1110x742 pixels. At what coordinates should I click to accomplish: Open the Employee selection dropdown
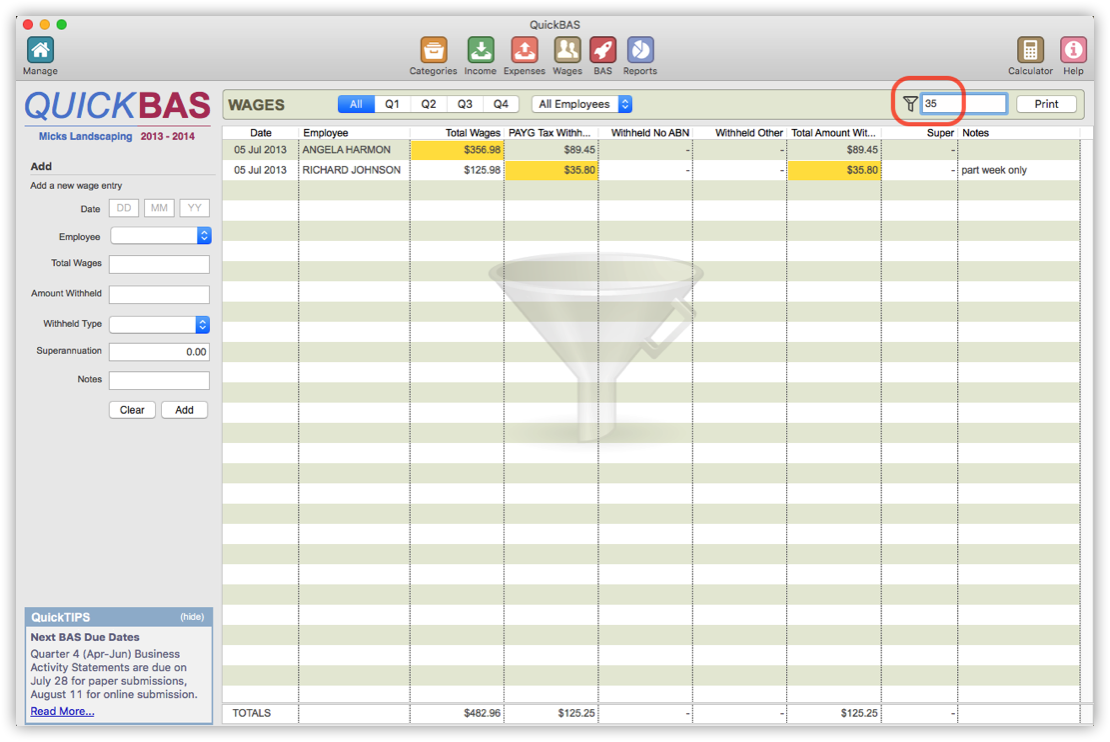[160, 235]
